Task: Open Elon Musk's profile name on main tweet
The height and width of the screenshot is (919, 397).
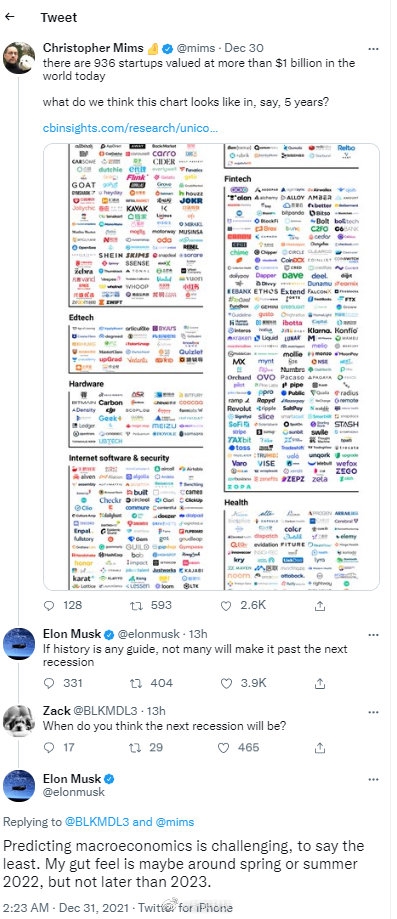Action: coord(72,778)
